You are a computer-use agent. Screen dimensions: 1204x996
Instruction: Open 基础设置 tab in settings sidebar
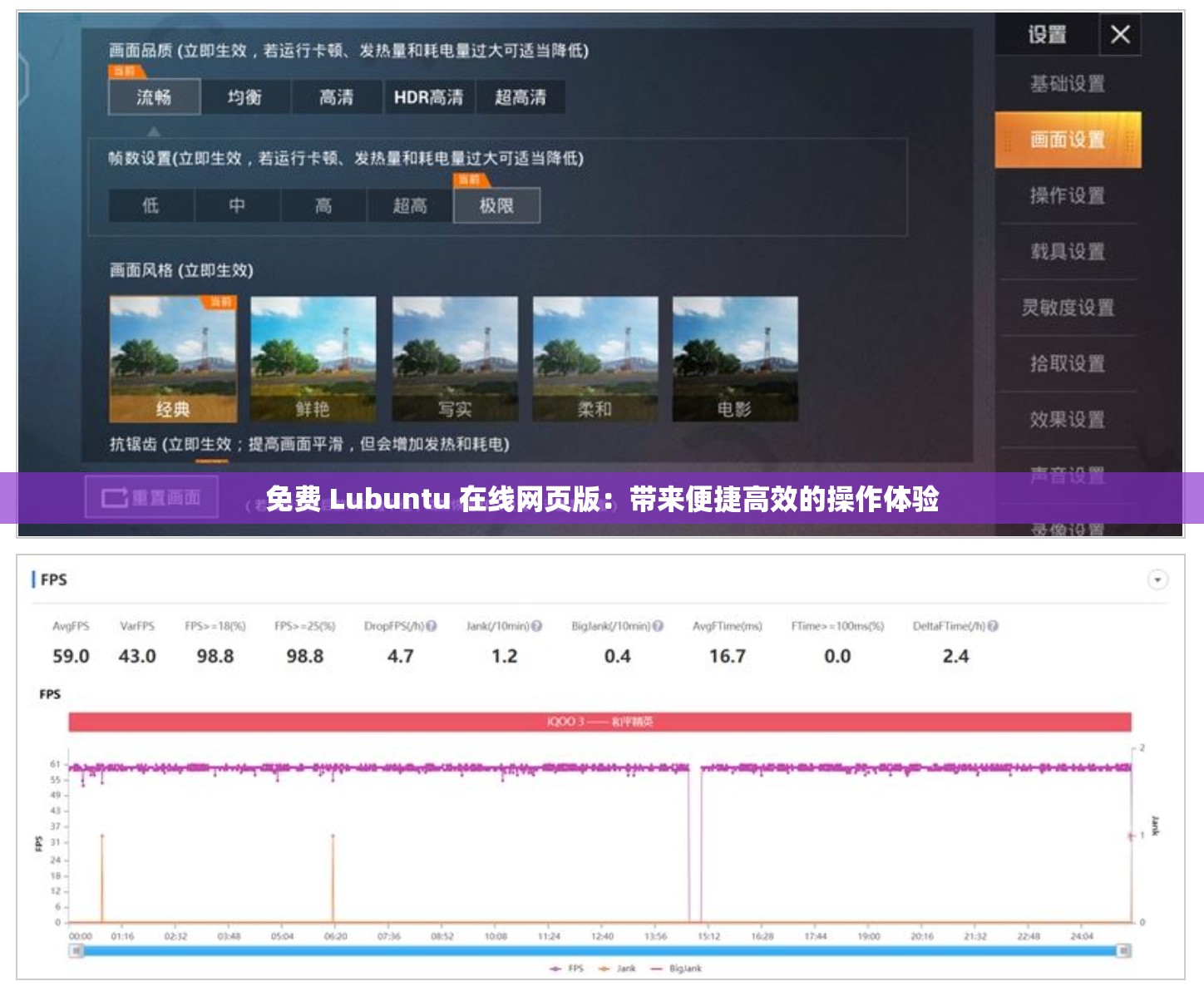click(x=1068, y=83)
